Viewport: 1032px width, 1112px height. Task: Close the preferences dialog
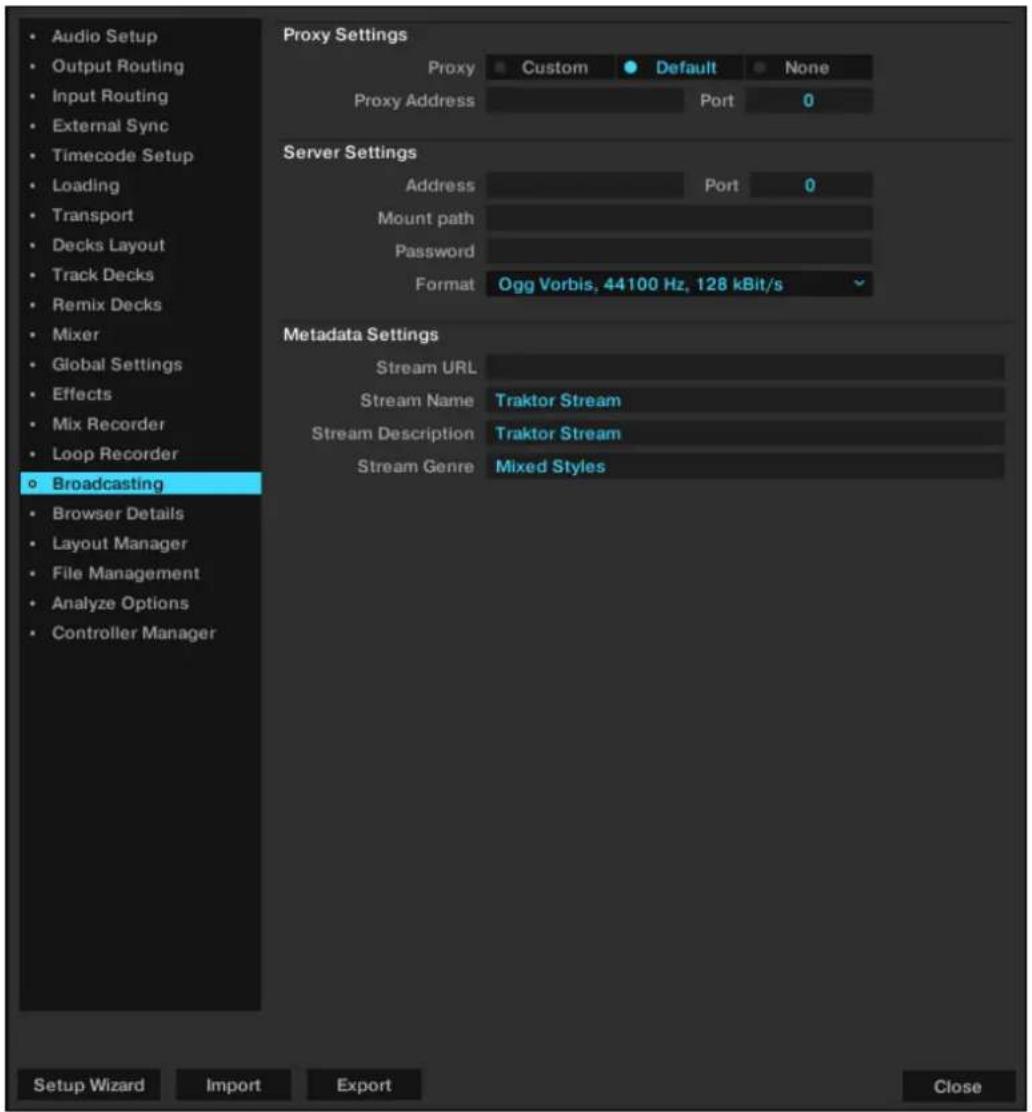click(x=958, y=1086)
